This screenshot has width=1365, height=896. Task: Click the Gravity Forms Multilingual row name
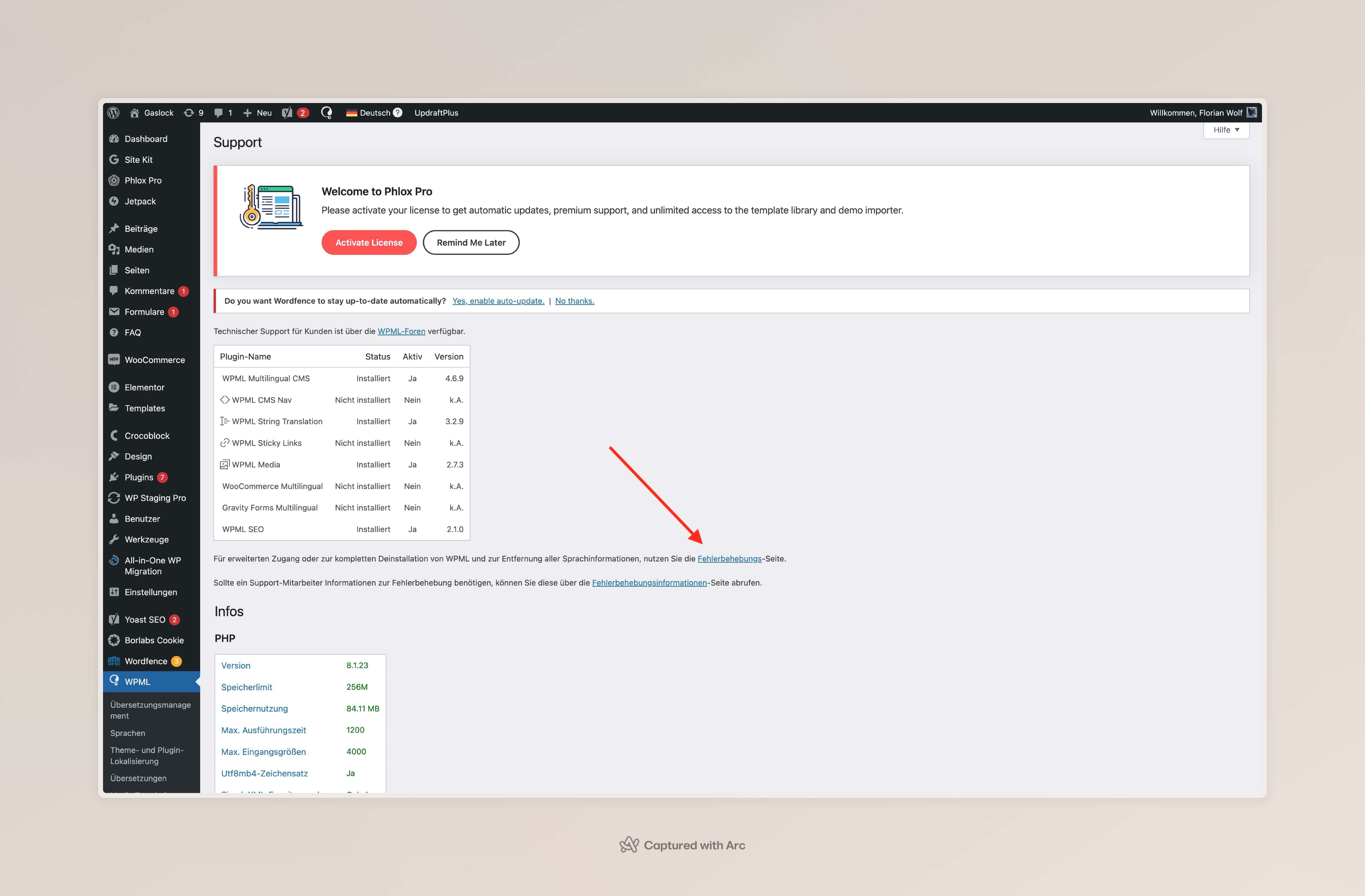[270, 508]
